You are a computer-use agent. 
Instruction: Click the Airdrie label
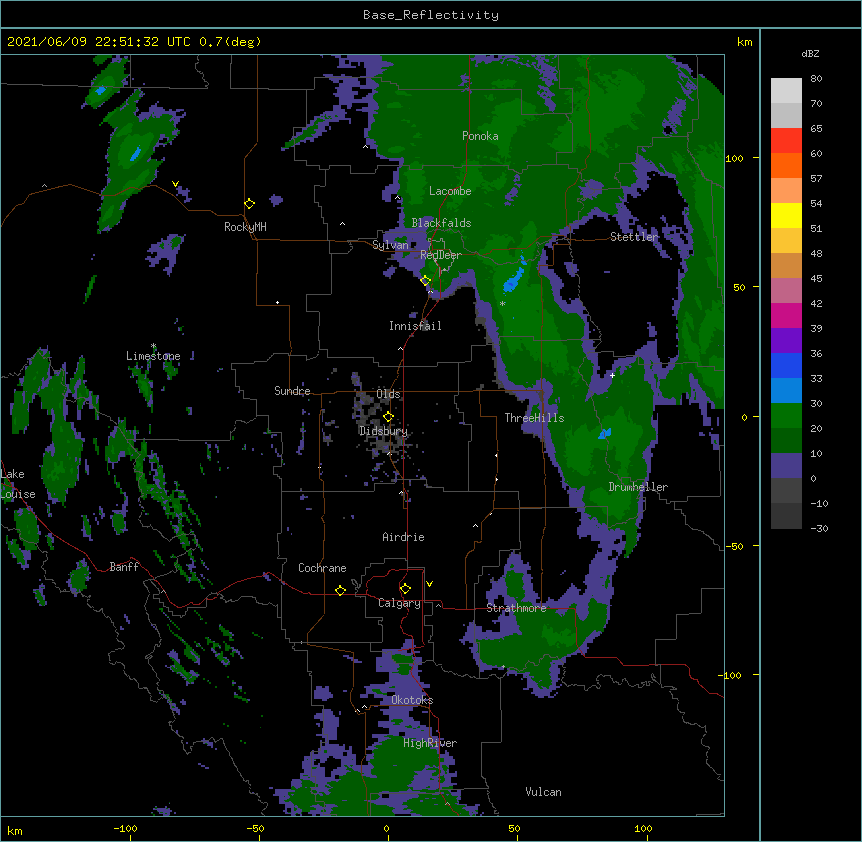pos(403,537)
